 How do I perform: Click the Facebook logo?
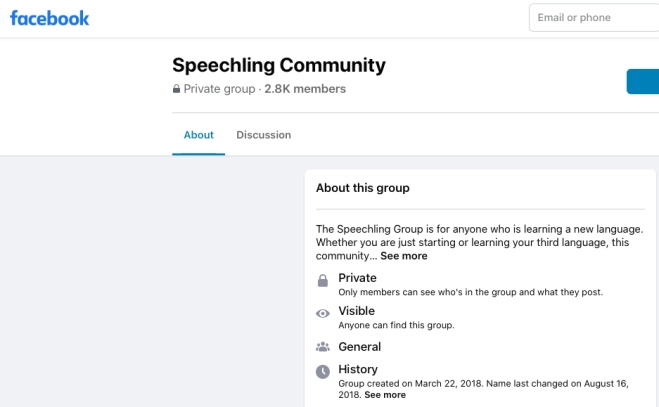point(49,18)
